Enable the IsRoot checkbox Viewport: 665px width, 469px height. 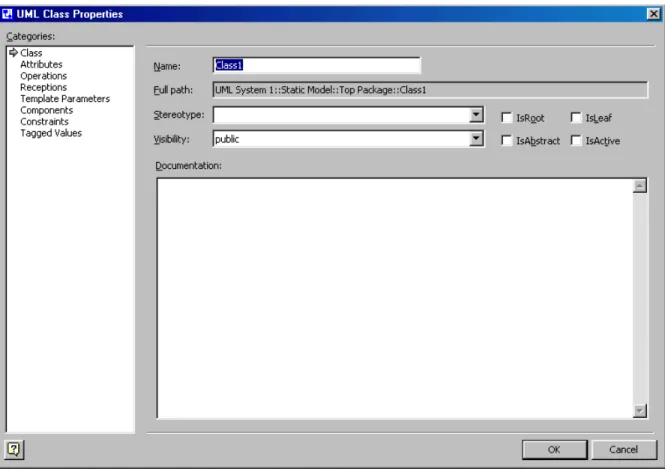tap(506, 117)
